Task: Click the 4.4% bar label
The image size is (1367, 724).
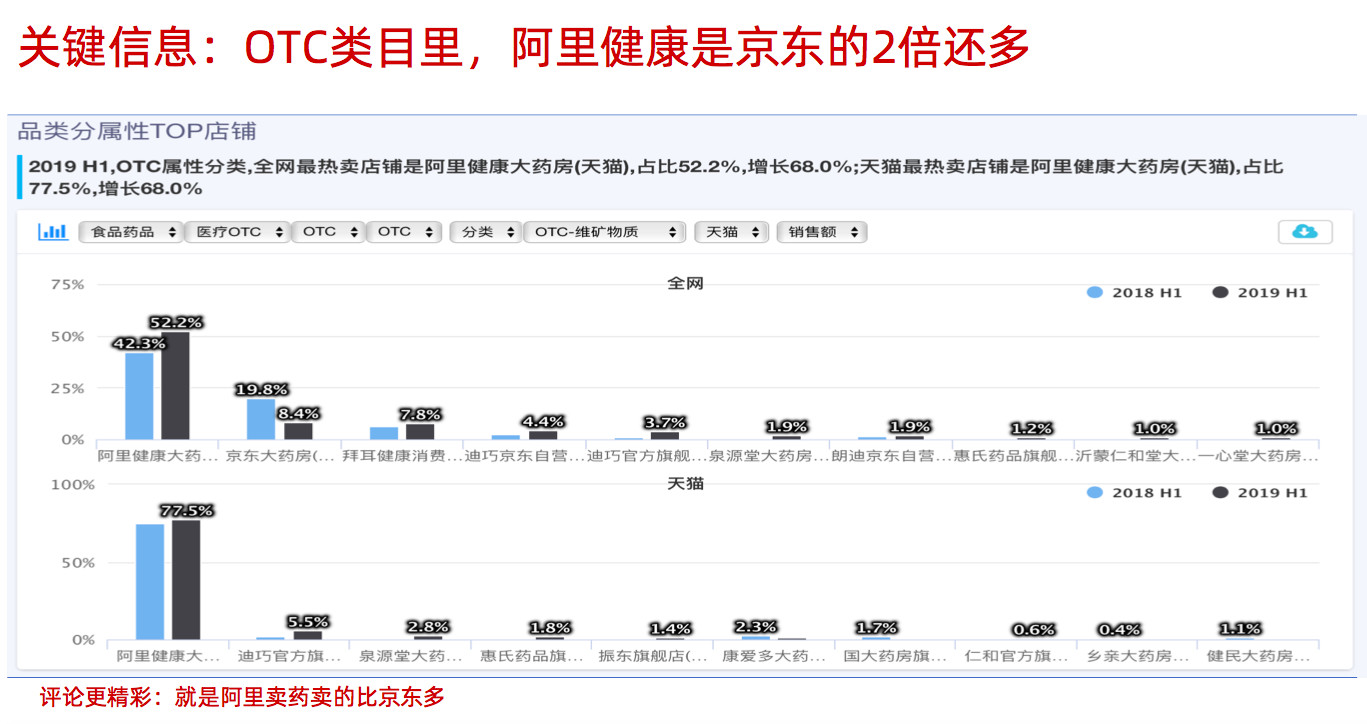Action: pos(543,421)
